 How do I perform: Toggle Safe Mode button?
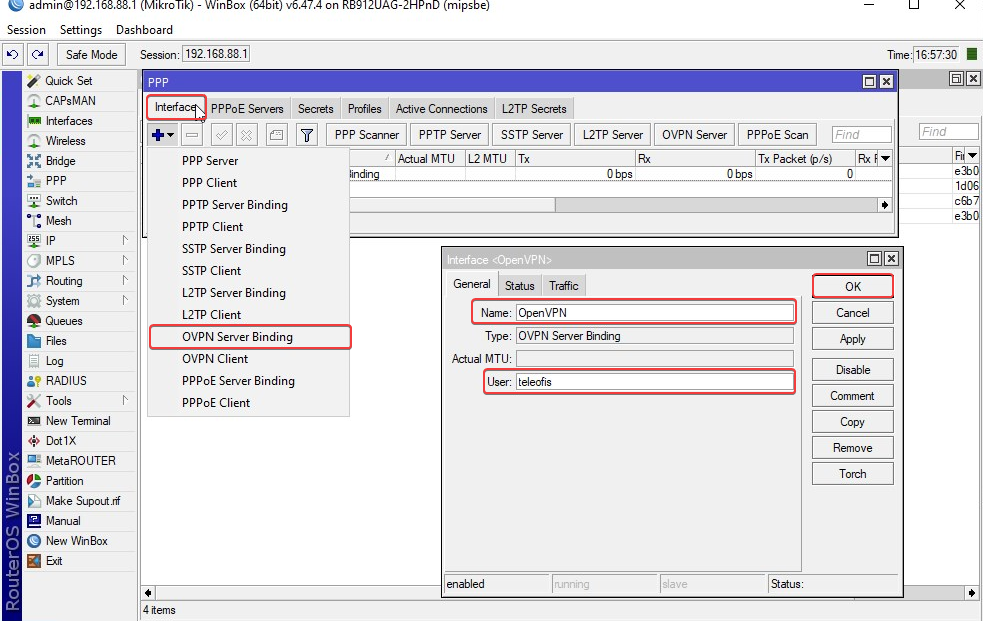[x=92, y=55]
